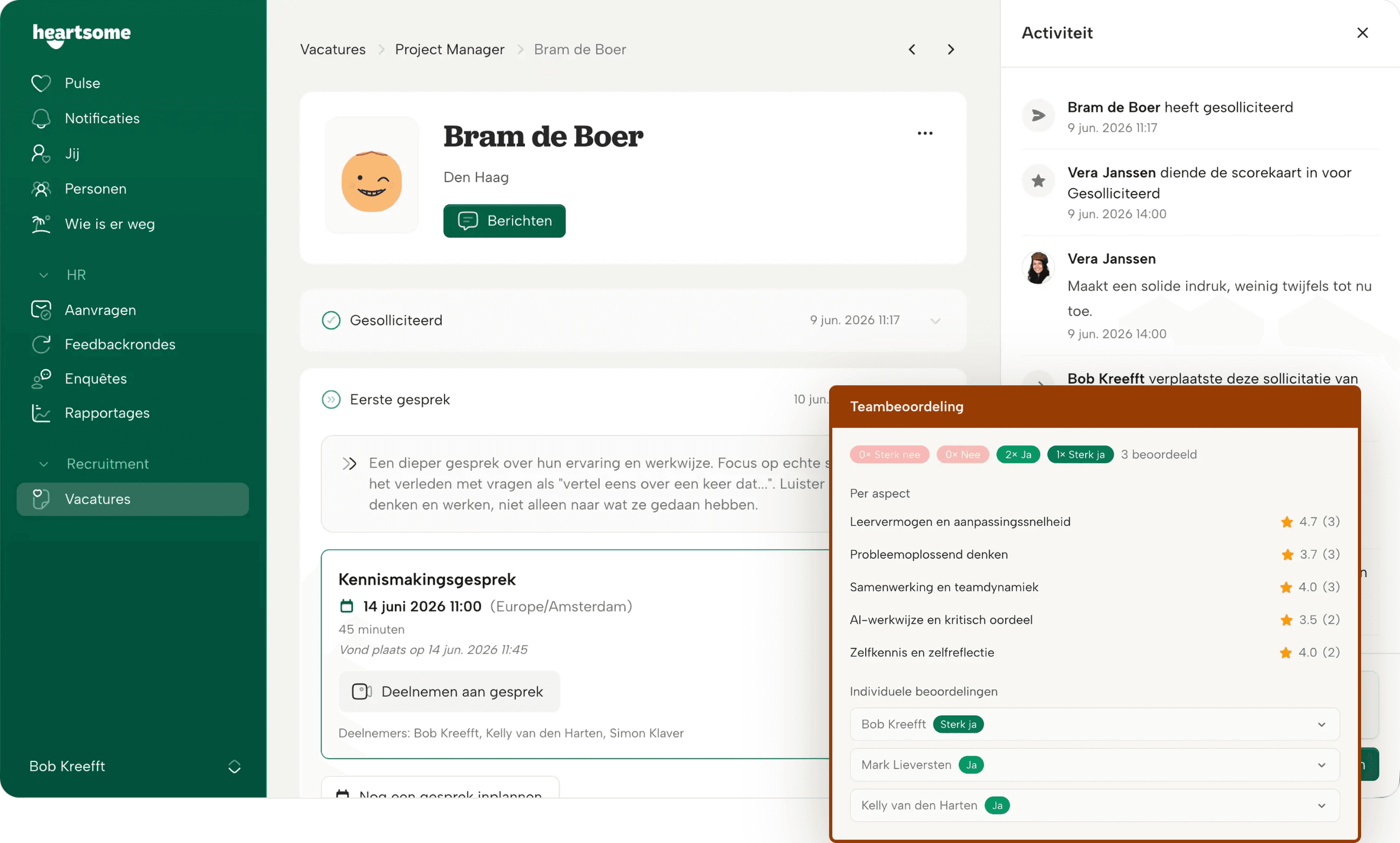This screenshot has width=1400, height=843.
Task: Go to next candidate arrow
Action: pyautogui.click(x=951, y=49)
